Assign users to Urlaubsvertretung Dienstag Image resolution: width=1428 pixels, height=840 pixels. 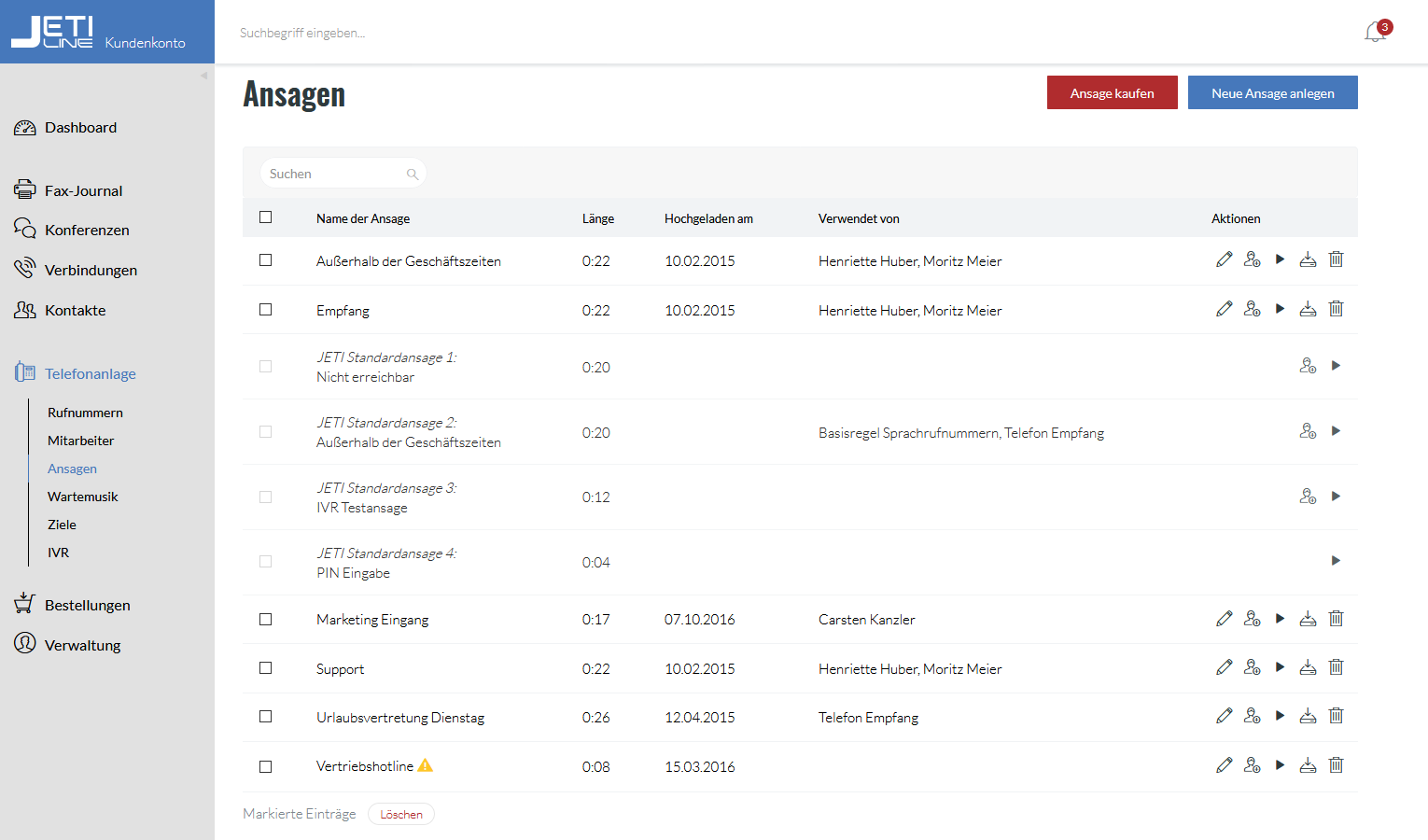1253,716
